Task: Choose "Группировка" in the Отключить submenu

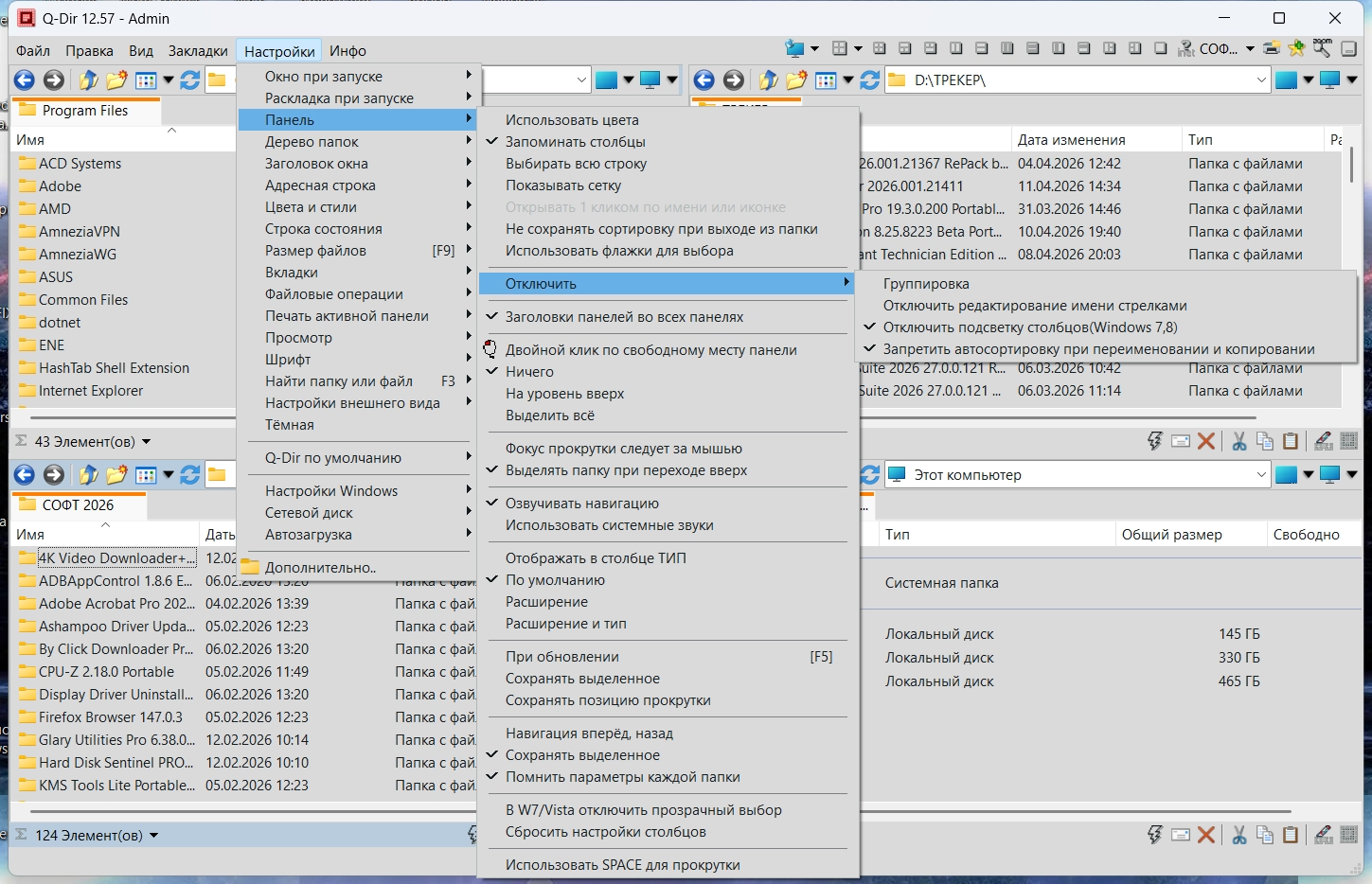Action: (926, 284)
